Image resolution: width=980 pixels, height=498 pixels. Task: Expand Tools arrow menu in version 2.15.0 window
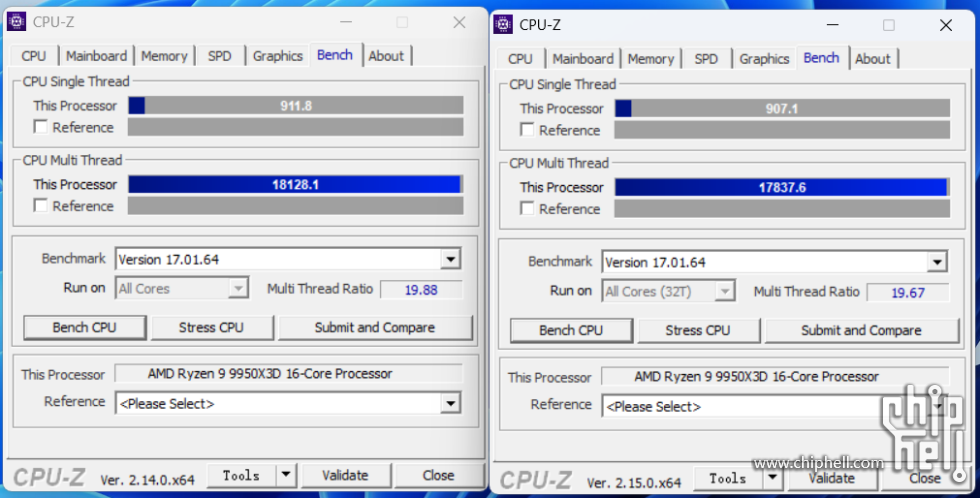click(772, 478)
